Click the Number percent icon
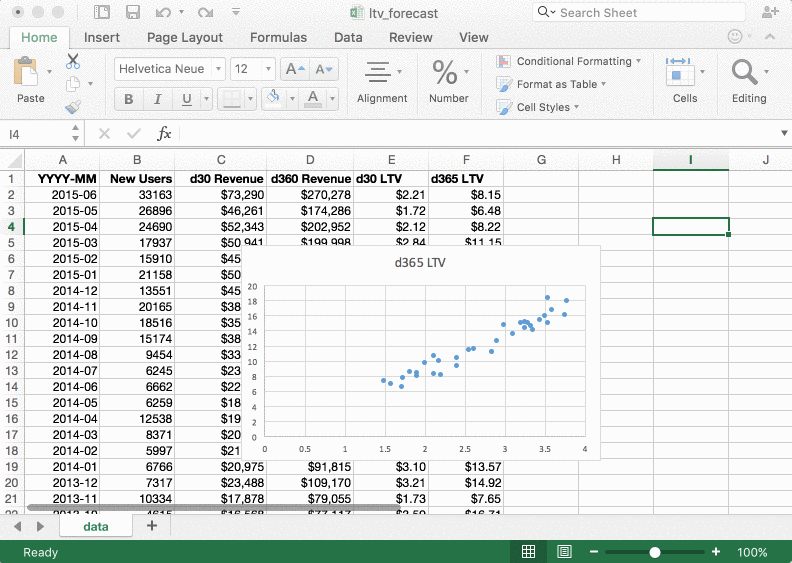 click(x=445, y=72)
